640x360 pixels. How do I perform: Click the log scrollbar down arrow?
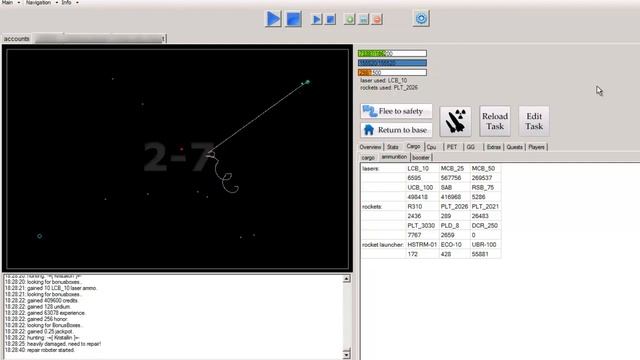click(x=346, y=354)
